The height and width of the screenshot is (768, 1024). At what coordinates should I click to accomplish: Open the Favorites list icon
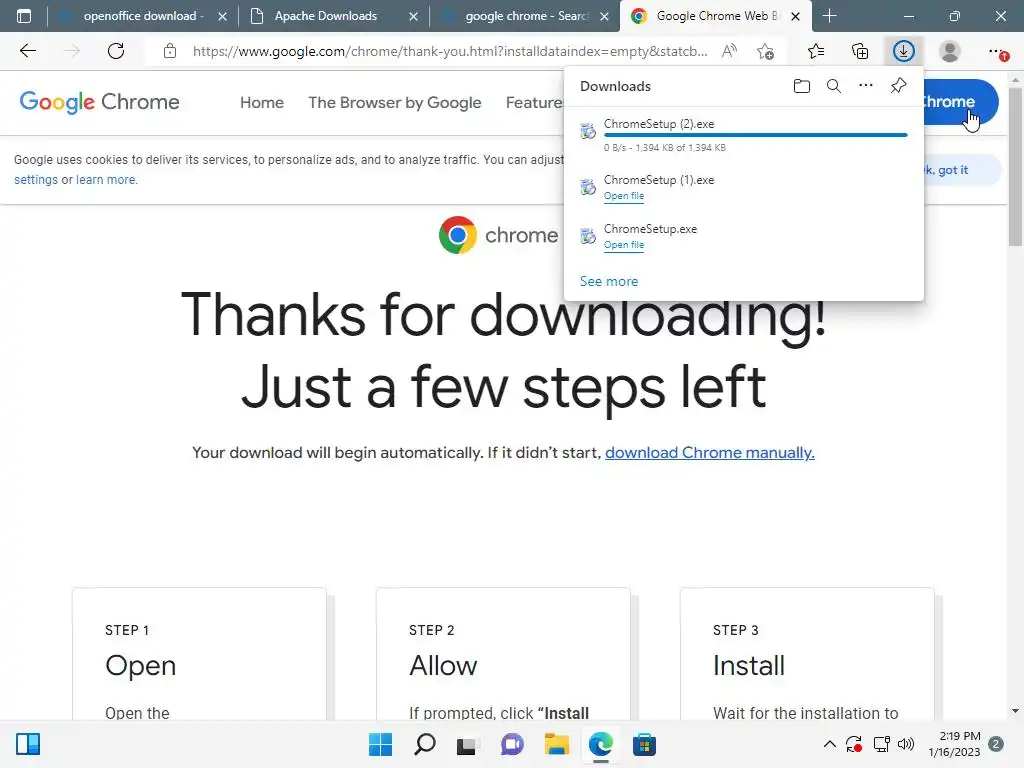(816, 51)
